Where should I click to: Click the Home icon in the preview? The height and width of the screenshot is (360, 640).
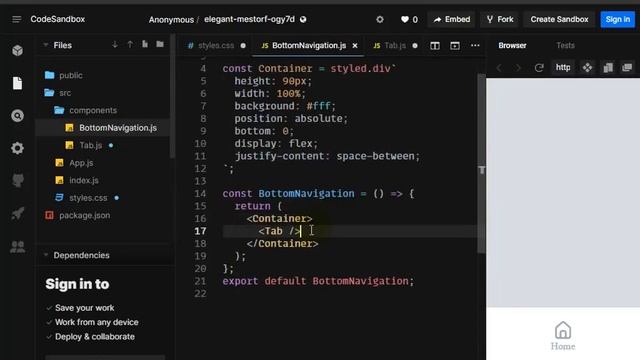563,330
